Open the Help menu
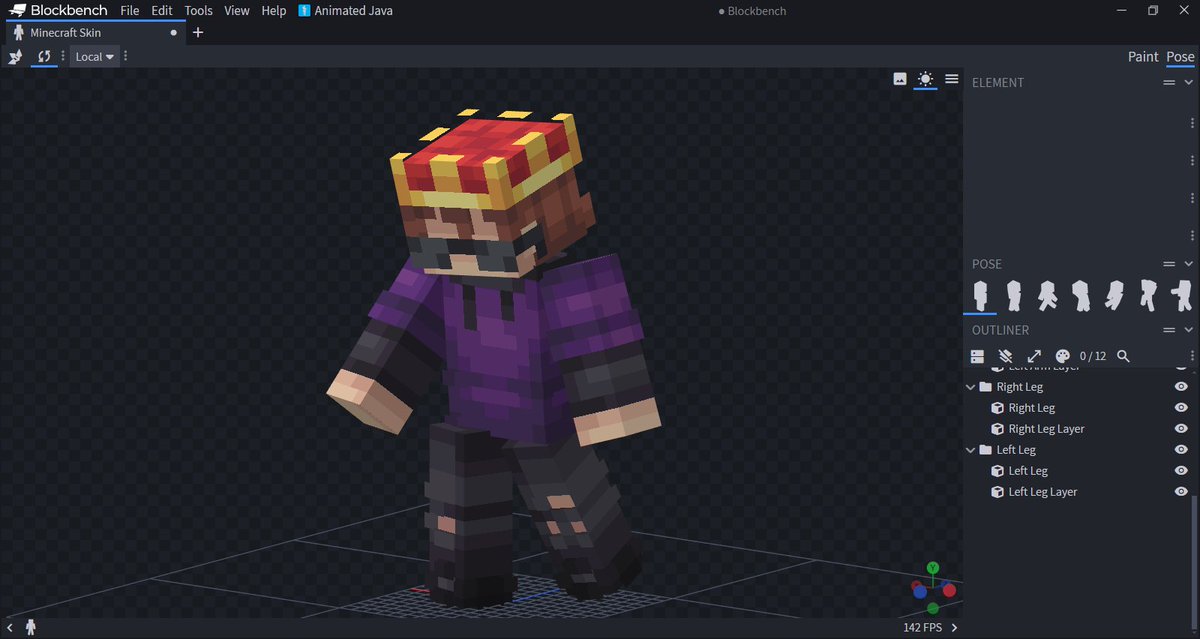The width and height of the screenshot is (1200, 639). coord(274,11)
